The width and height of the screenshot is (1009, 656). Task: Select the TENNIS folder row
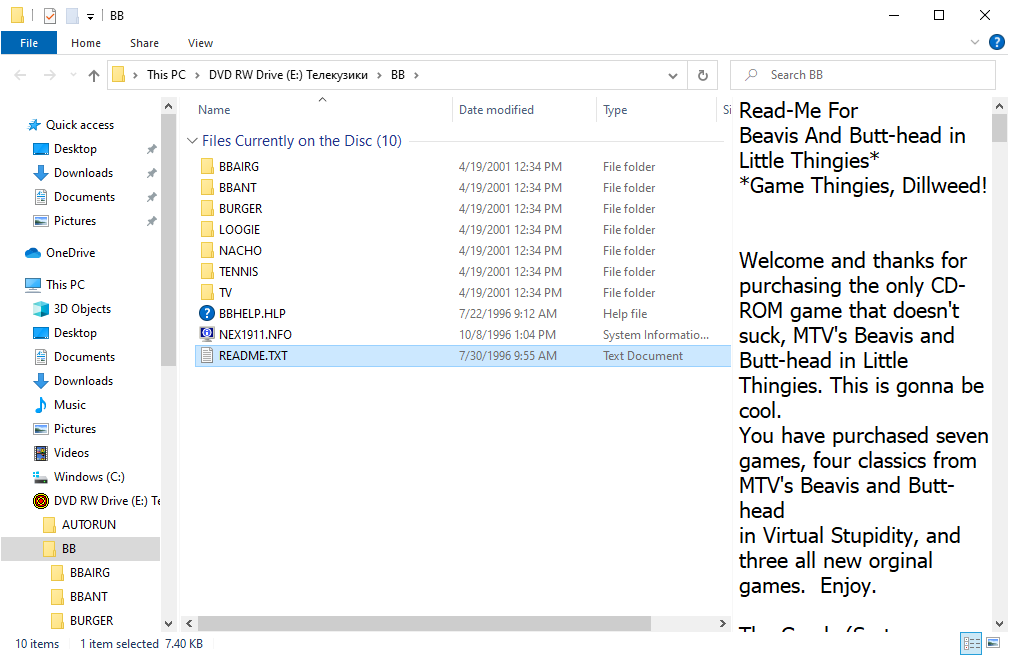click(x=463, y=272)
